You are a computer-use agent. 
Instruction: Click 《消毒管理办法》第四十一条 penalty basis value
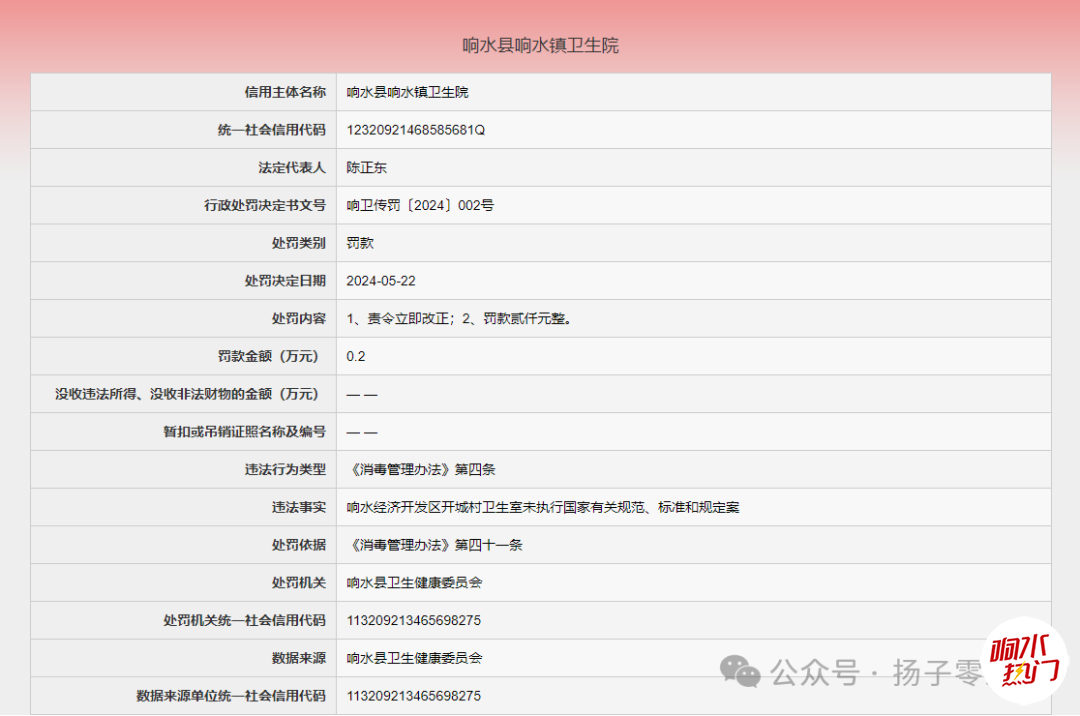pos(435,545)
